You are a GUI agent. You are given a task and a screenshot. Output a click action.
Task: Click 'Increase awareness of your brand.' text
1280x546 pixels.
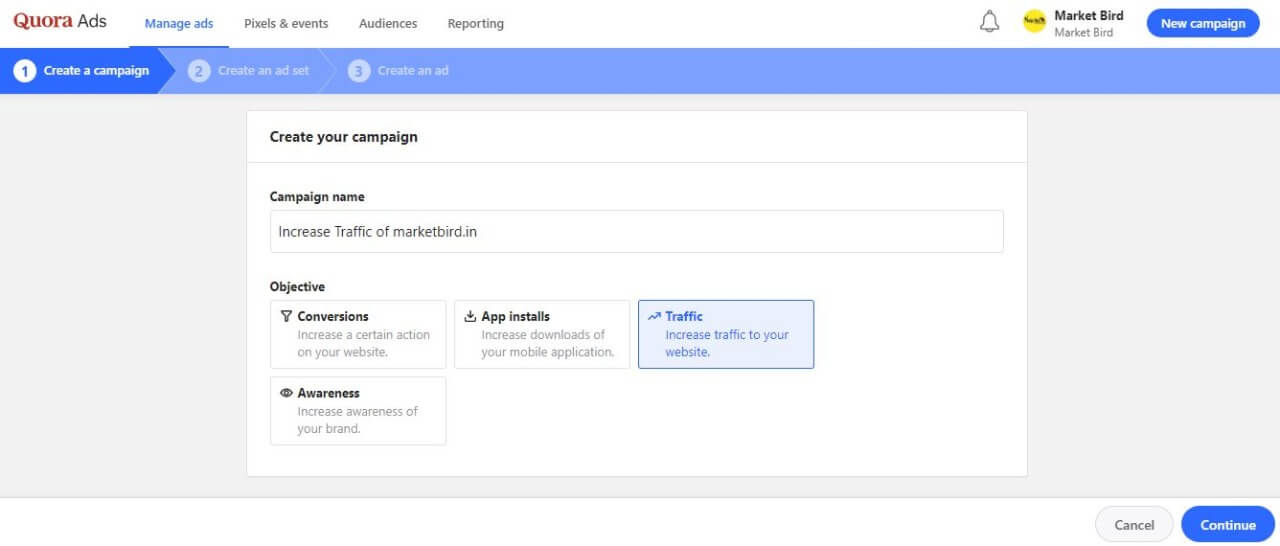tap(358, 420)
